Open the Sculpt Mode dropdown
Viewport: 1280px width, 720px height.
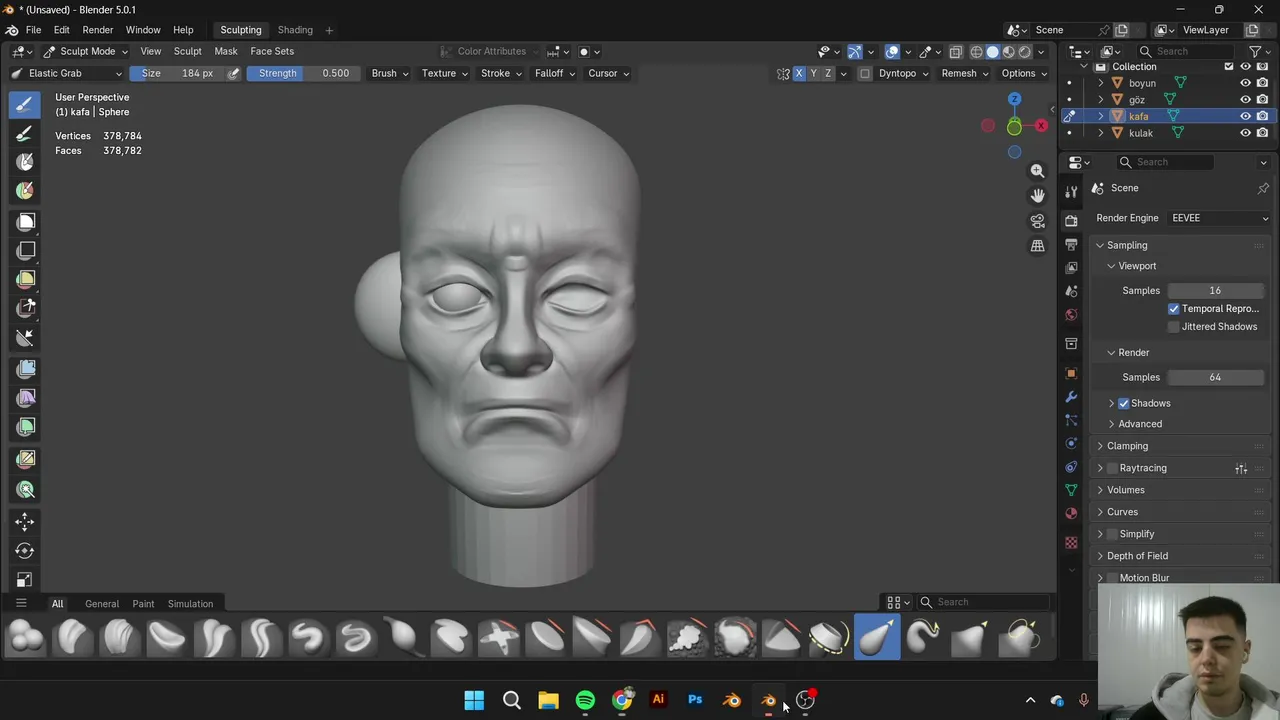86,51
